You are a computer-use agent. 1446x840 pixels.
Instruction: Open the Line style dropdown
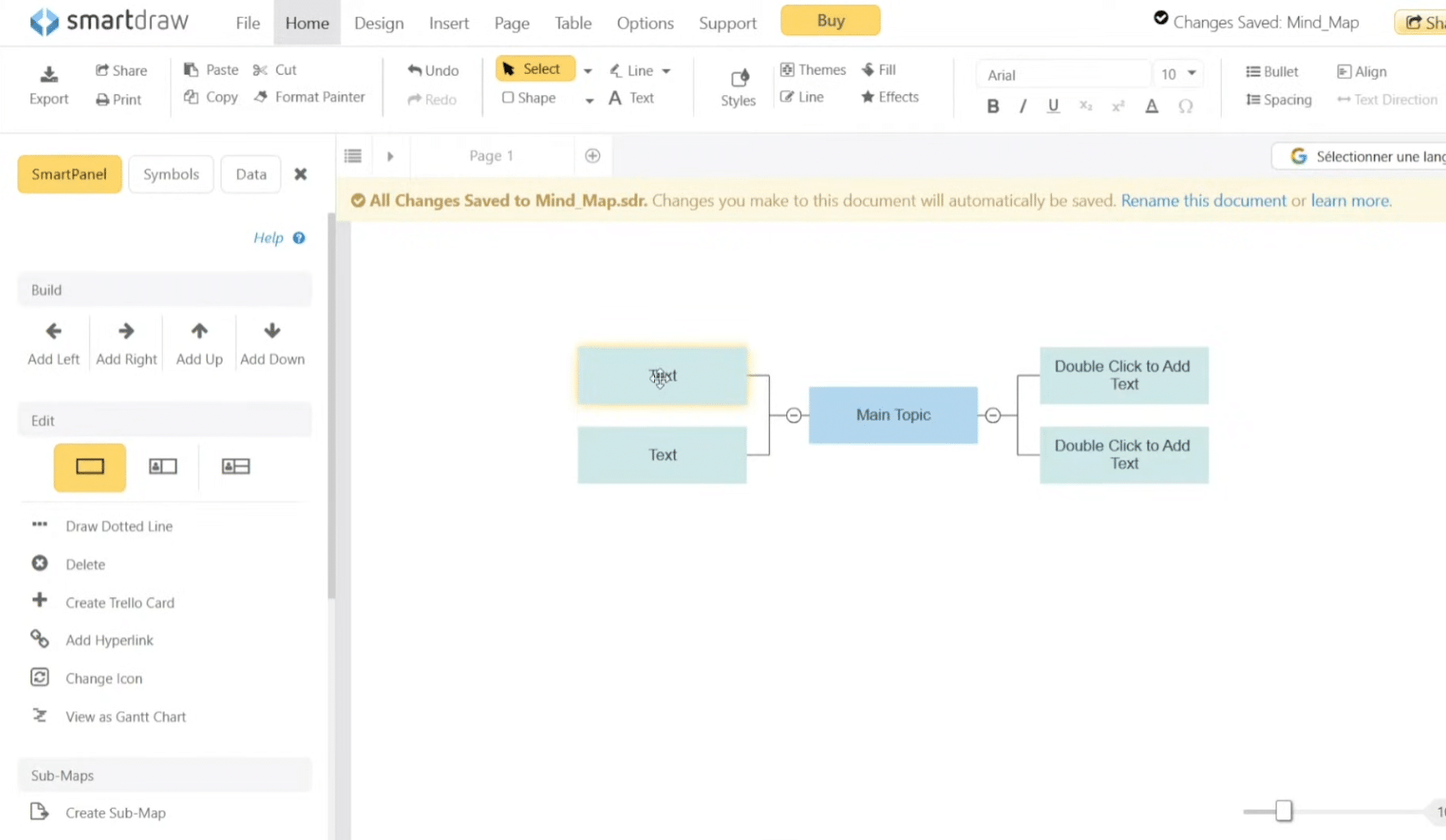[666, 71]
